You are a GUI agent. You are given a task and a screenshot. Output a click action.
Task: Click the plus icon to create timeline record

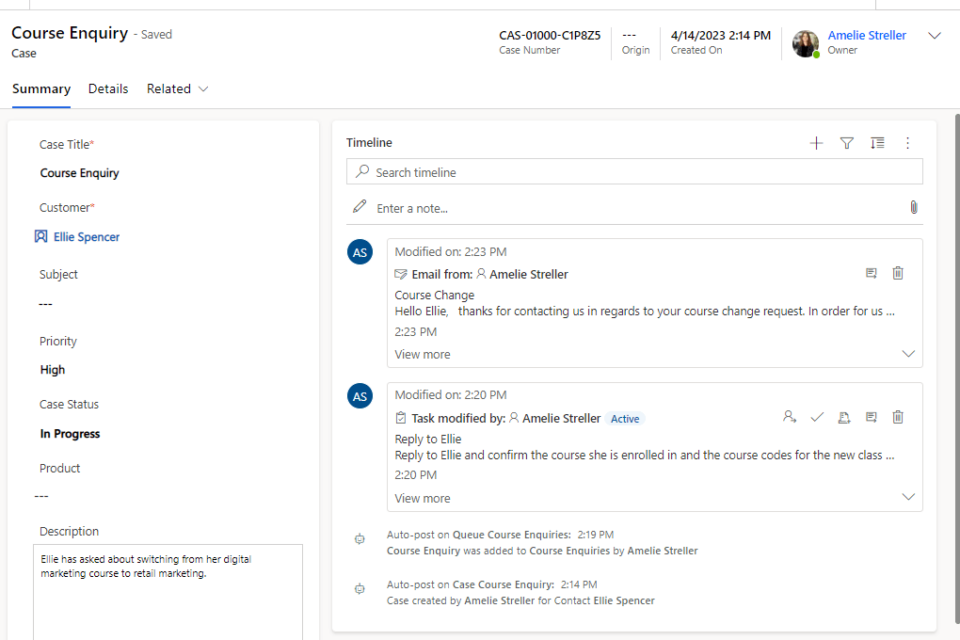816,143
